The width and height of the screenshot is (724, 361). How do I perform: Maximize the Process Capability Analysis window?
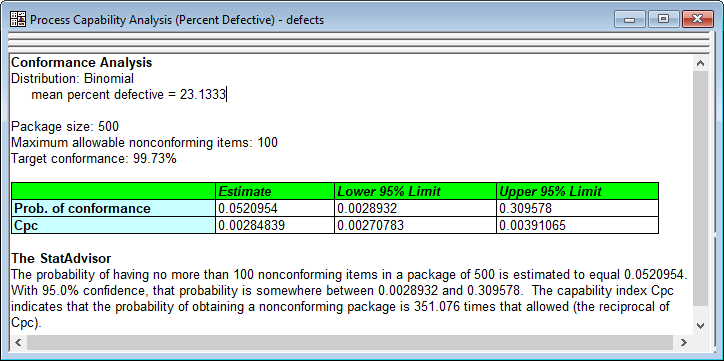click(664, 19)
